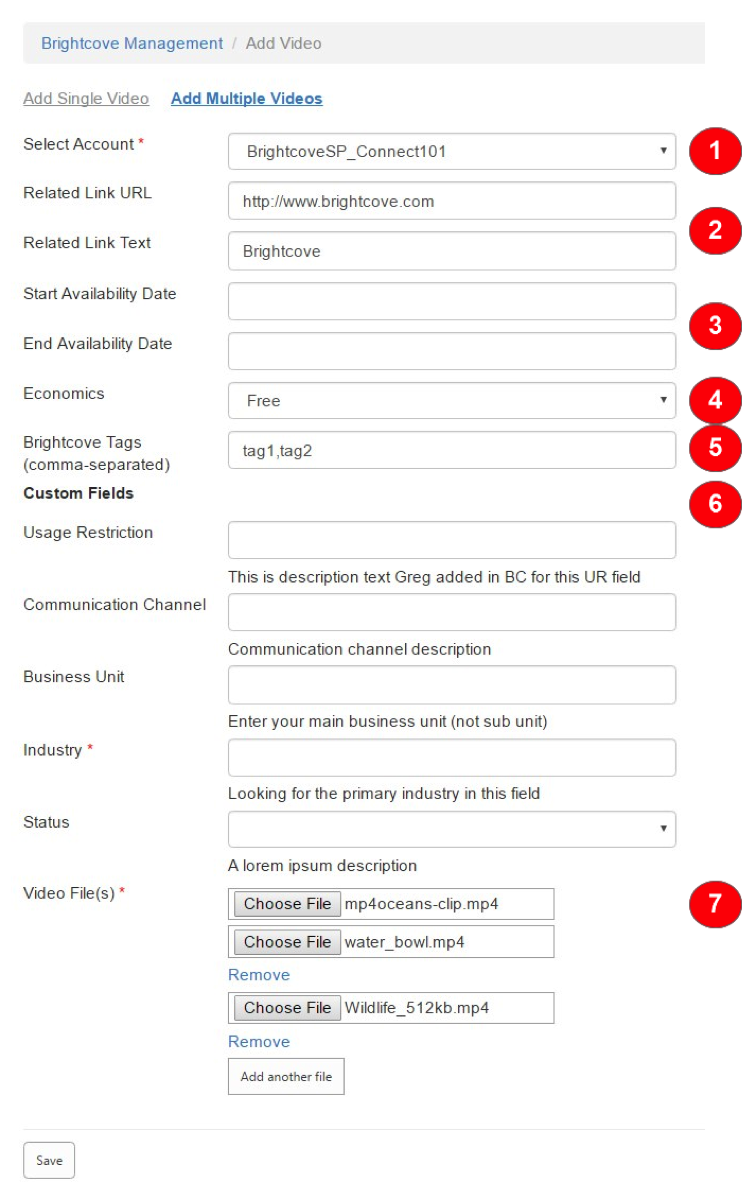This screenshot has width=743, height=1200.
Task: Choose file for Wildlife_512kb.mp4 entry
Action: pos(287,1008)
